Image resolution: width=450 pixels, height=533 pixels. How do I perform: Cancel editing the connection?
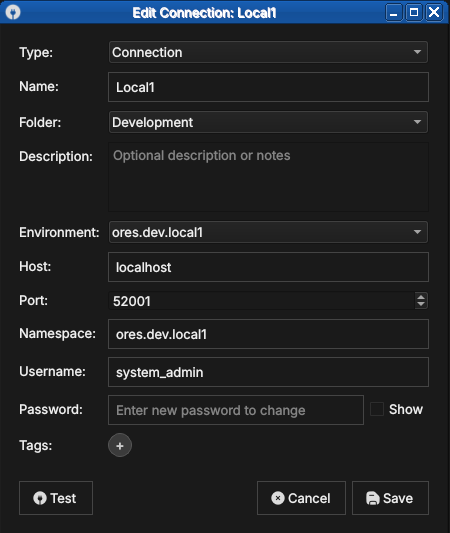301,498
